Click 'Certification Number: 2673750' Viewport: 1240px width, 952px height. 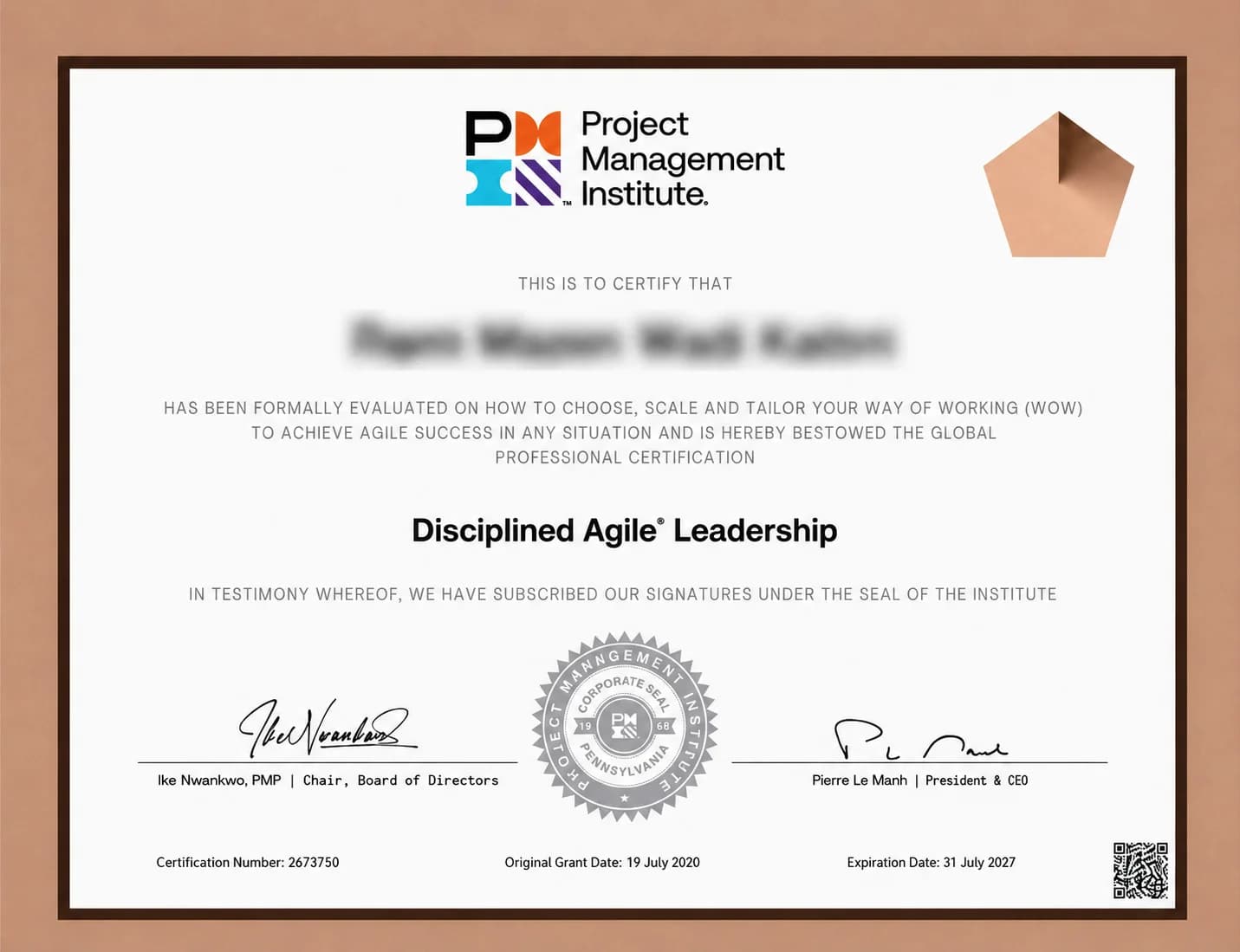coord(247,863)
